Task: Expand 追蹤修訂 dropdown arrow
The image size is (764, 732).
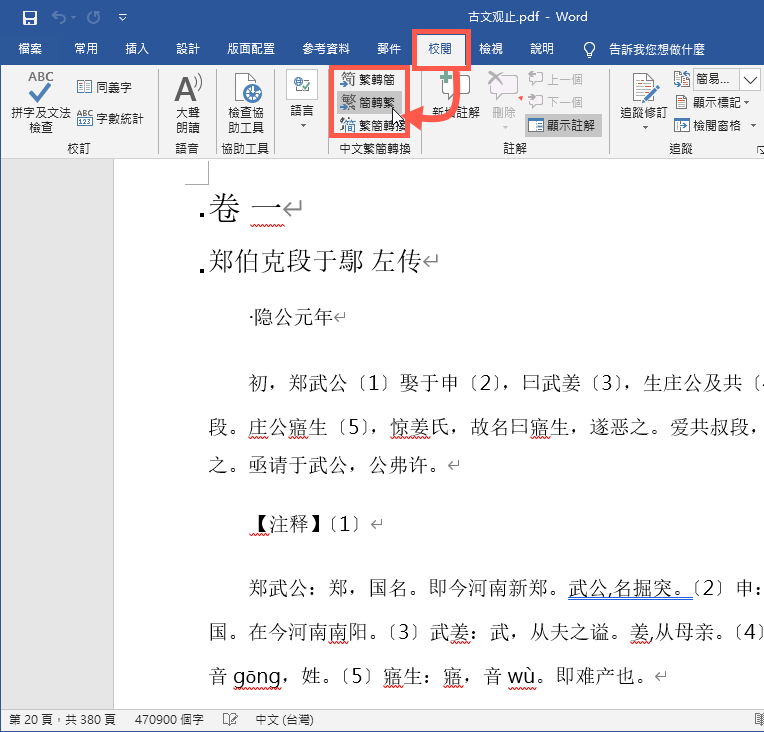Action: click(646, 128)
